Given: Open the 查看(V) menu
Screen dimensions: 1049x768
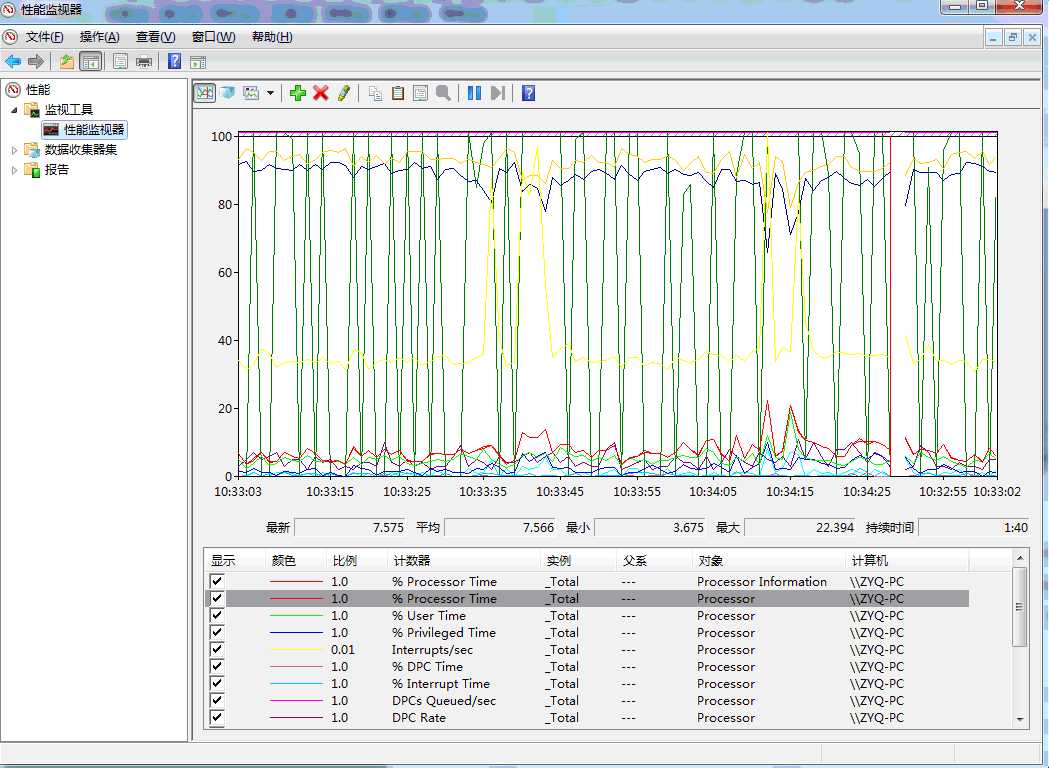Looking at the screenshot, I should click(155, 37).
